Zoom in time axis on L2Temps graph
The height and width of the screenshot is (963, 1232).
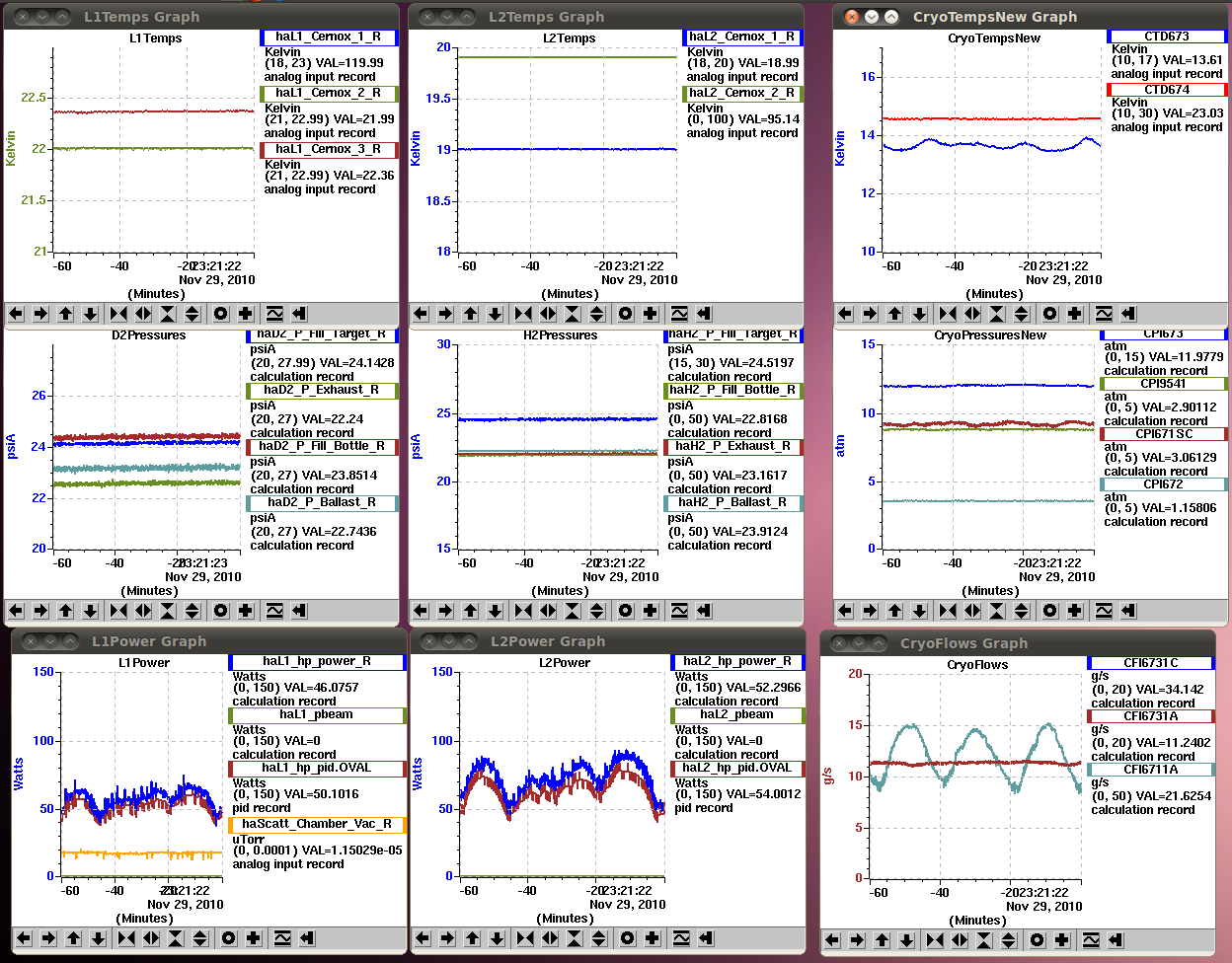point(524,314)
